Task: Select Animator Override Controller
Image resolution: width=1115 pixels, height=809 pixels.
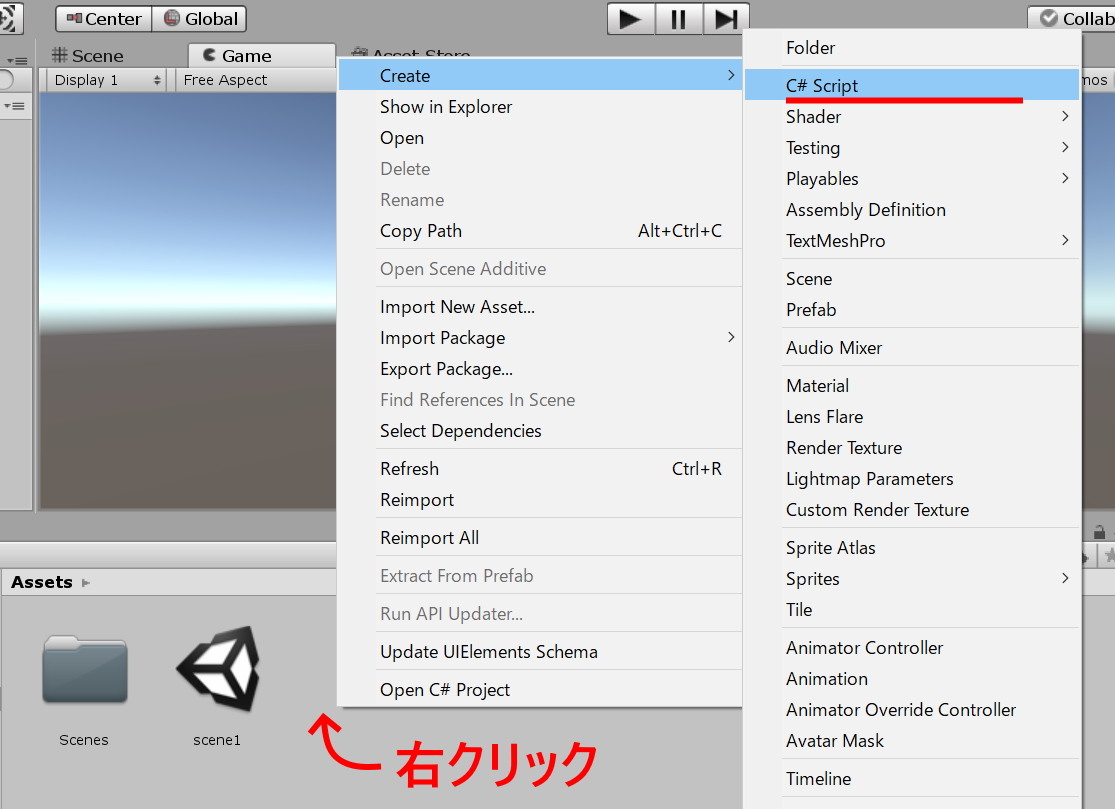Action: pos(912,710)
